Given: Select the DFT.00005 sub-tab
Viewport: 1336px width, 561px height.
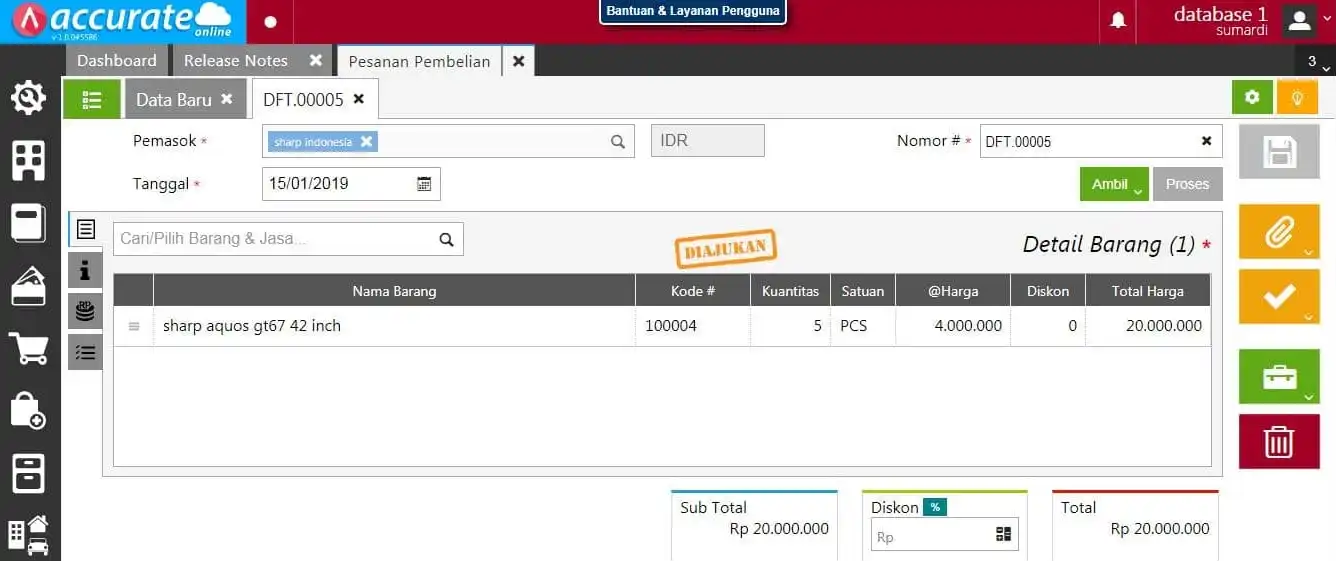Looking at the screenshot, I should tap(303, 100).
